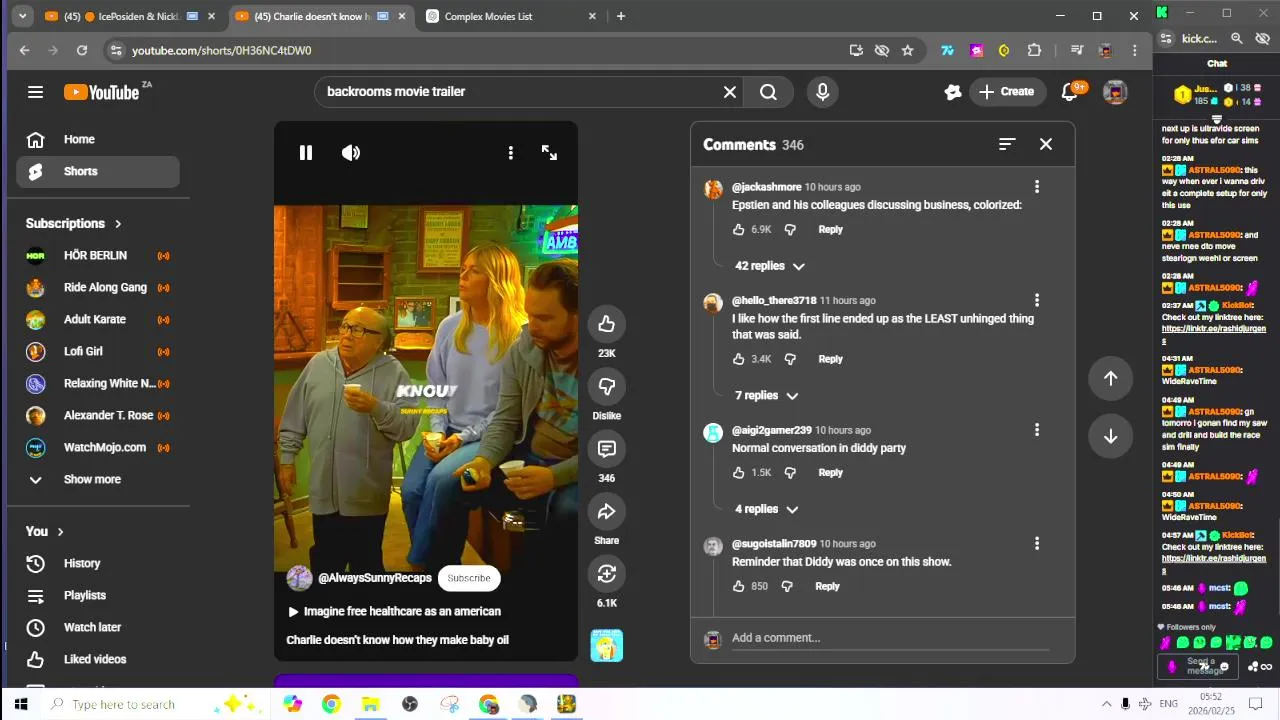Reply to @sugoistalin7809's comment
The height and width of the screenshot is (720, 1280).
point(827,587)
